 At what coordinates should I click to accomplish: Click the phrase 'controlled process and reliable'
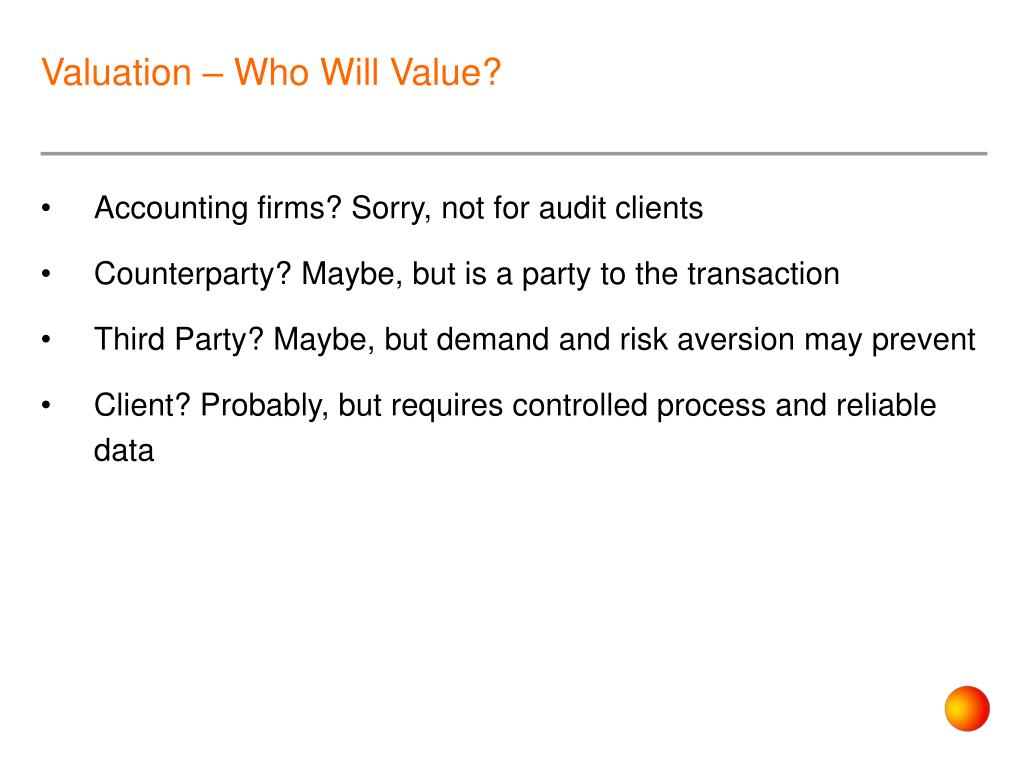pos(724,405)
